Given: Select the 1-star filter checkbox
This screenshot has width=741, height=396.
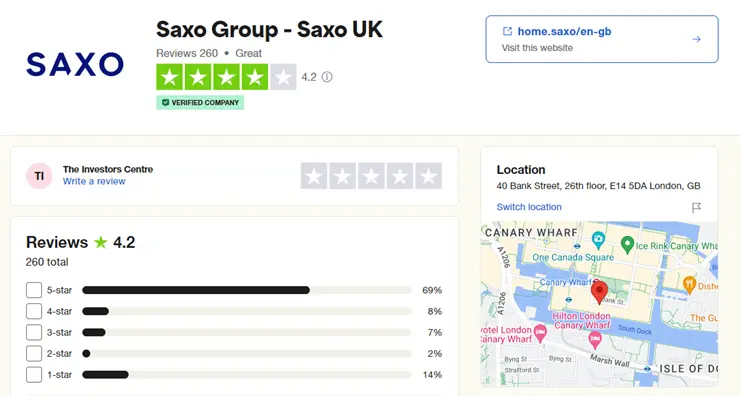Looking at the screenshot, I should click(x=34, y=375).
